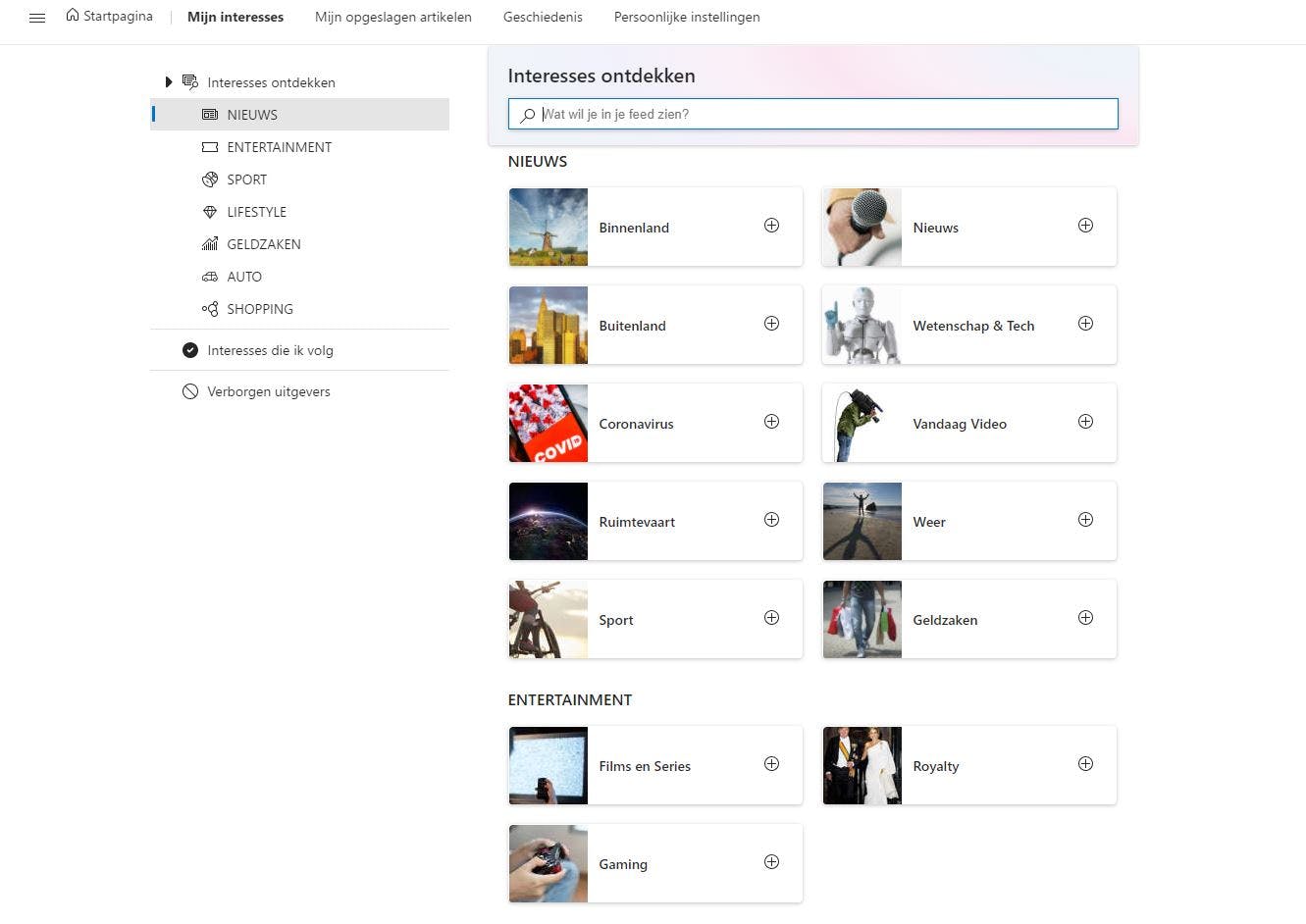Select ENTERTAINMENT category in sidebar
The width and height of the screenshot is (1306, 924).
300,147
